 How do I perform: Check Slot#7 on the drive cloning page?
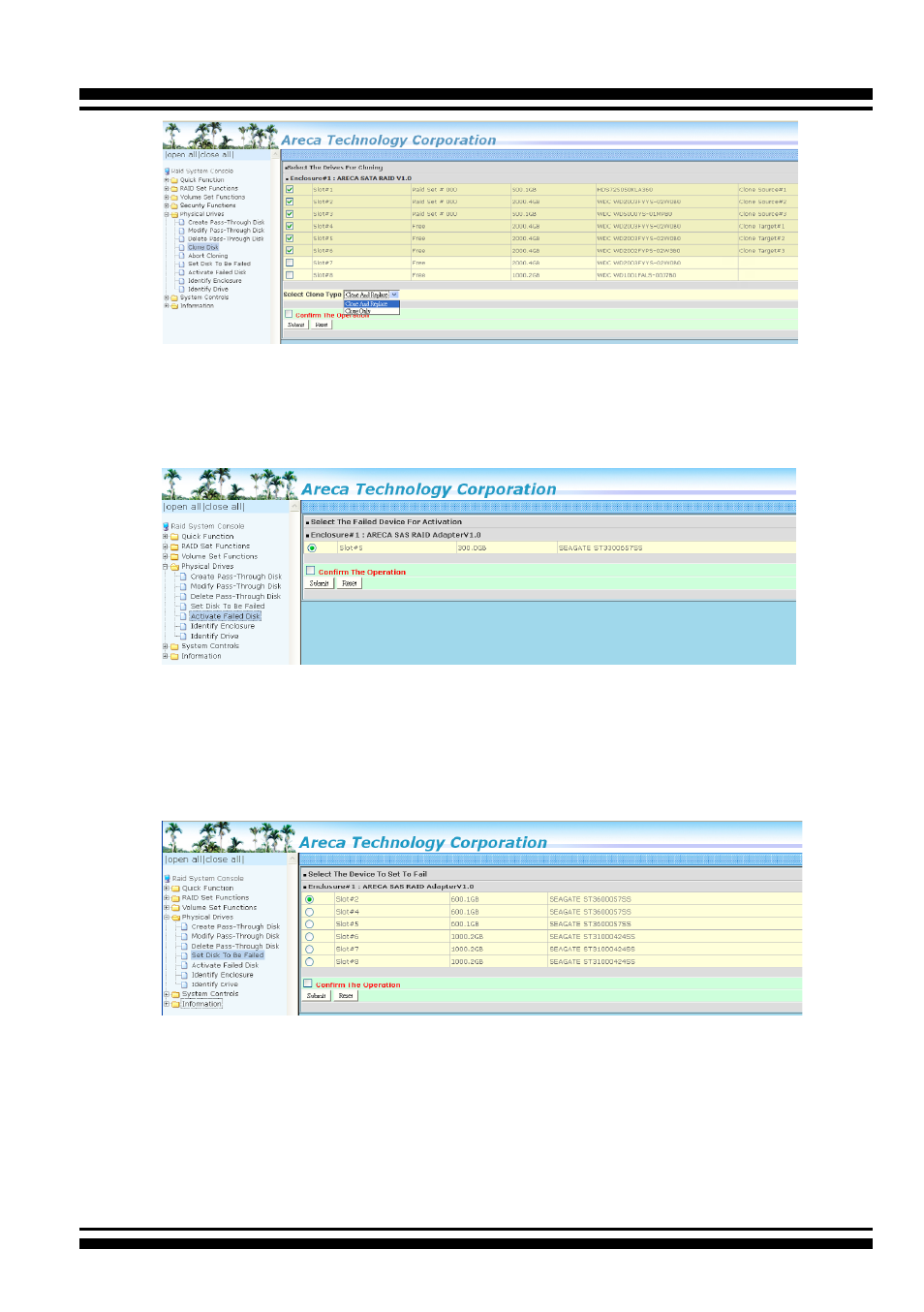[x=290, y=263]
